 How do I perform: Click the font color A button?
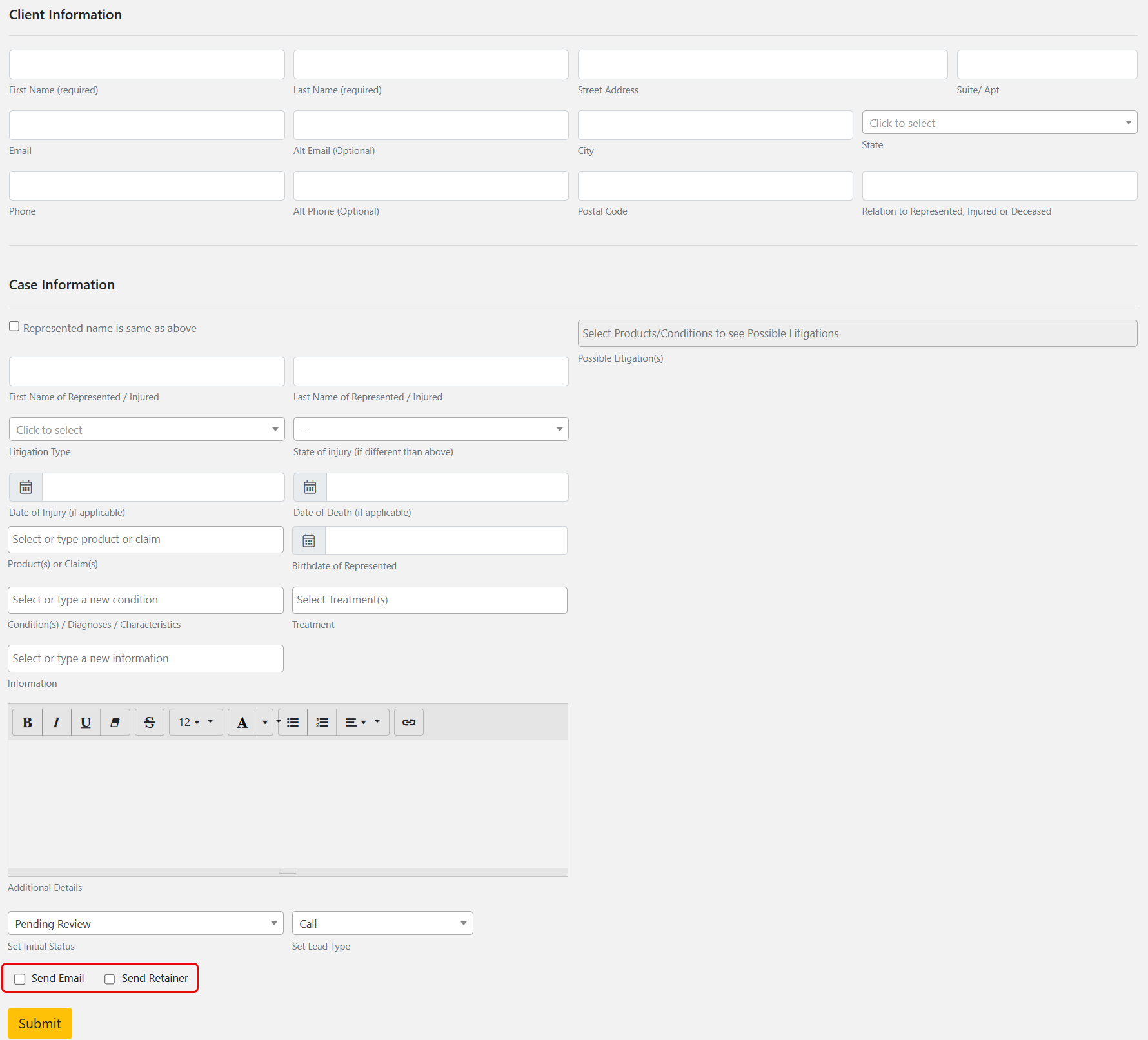[x=242, y=722]
